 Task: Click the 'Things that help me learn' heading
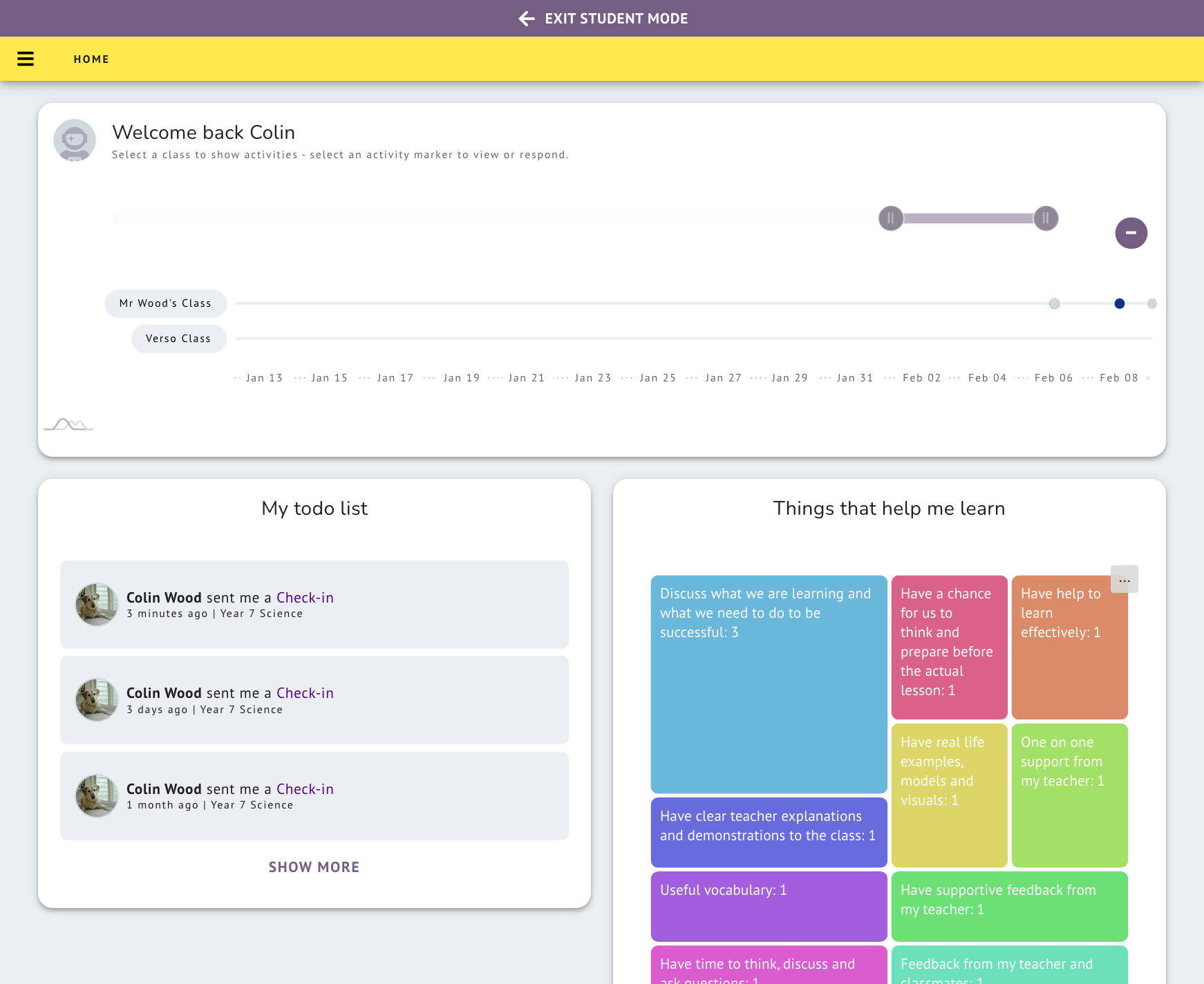(x=889, y=509)
